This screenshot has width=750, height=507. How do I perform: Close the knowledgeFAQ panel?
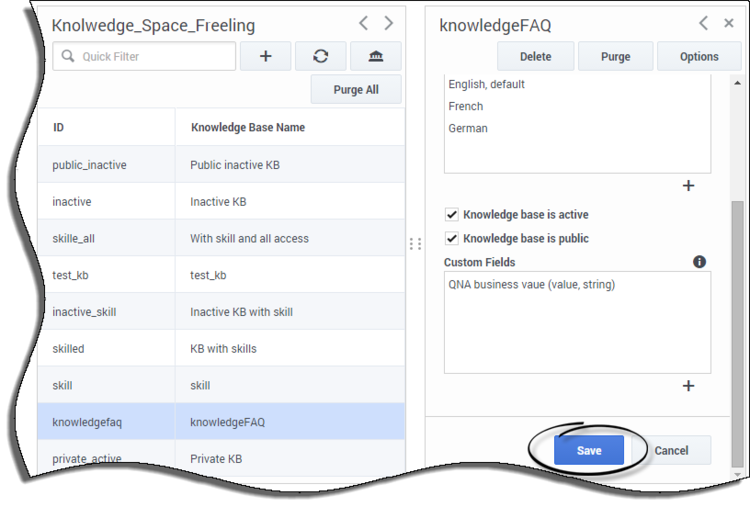(x=728, y=23)
